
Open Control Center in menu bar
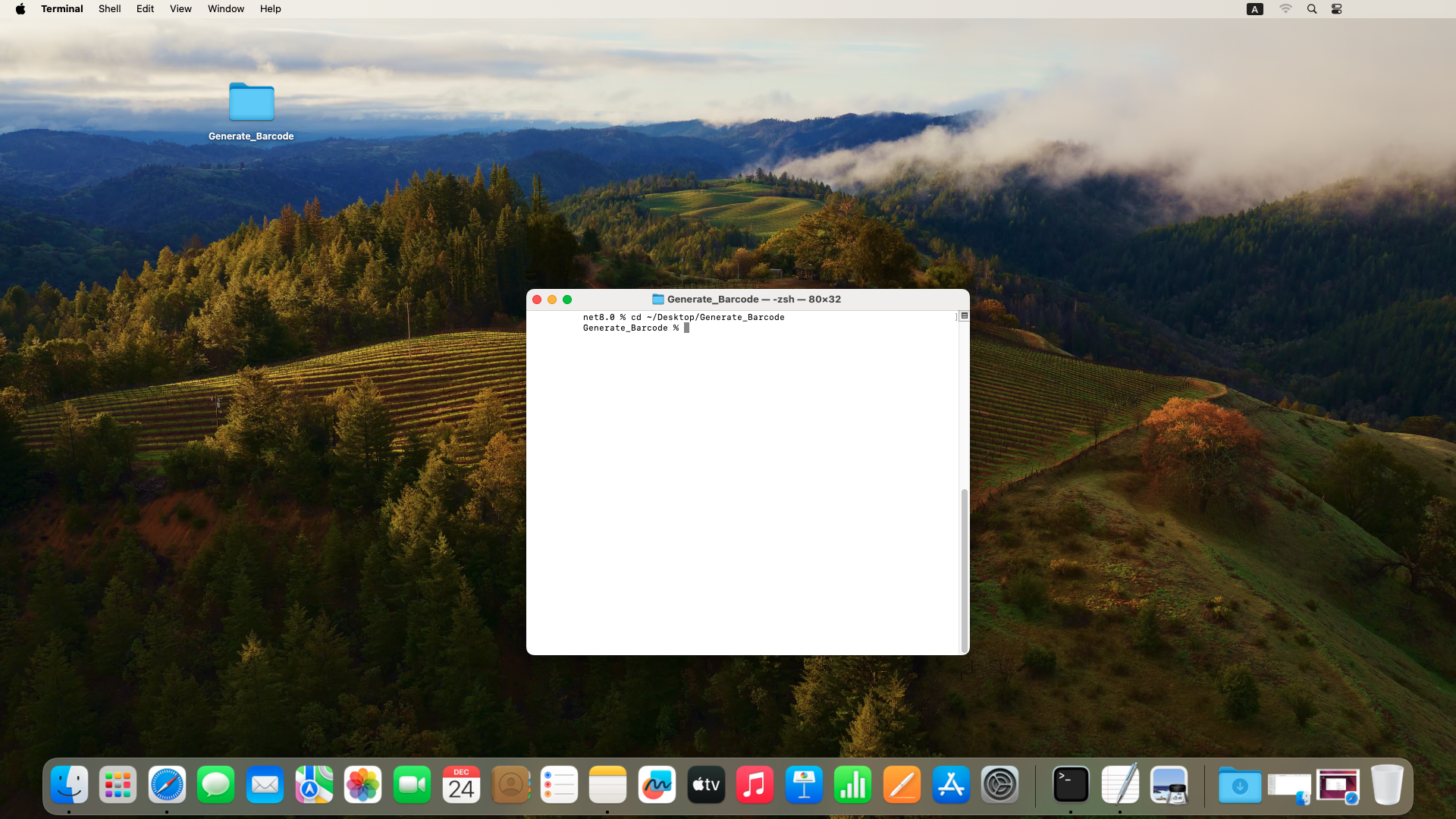point(1337,9)
